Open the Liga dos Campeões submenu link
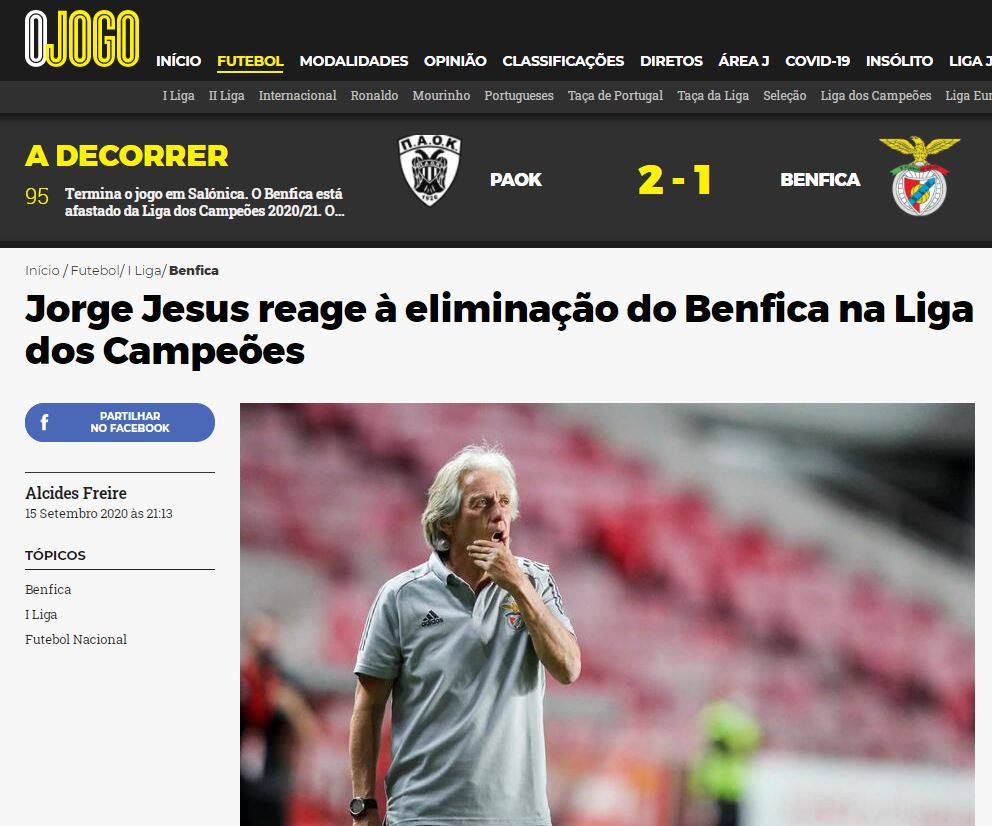The height and width of the screenshot is (826, 992). click(876, 96)
